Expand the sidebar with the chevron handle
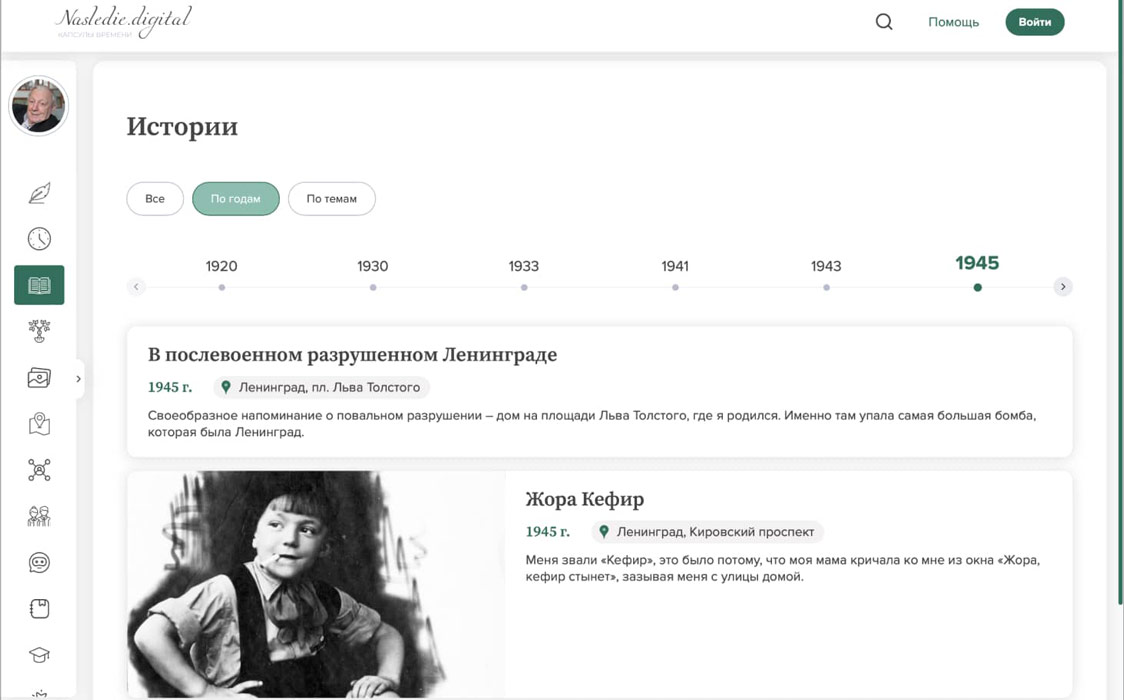 tap(79, 379)
